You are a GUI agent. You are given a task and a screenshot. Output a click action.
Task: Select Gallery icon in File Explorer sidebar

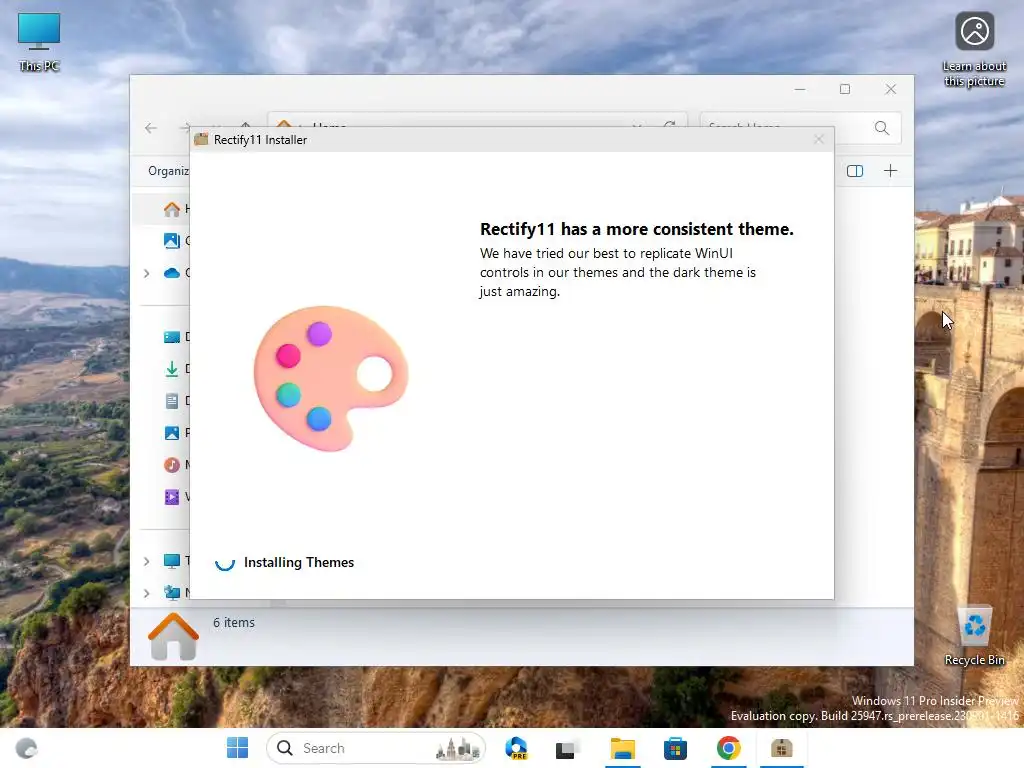(x=172, y=240)
